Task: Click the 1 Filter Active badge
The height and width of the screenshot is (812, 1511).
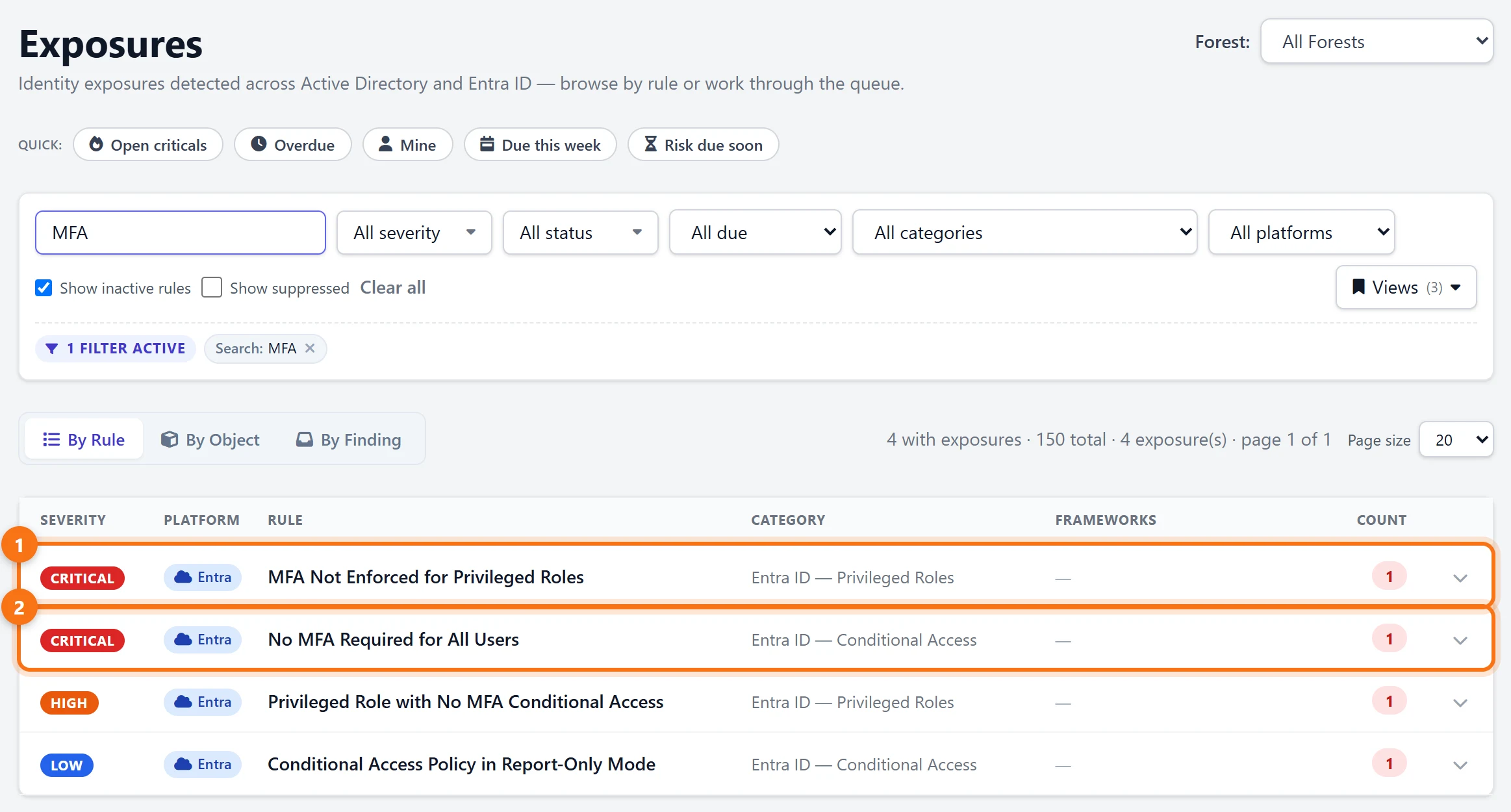Action: coord(116,348)
